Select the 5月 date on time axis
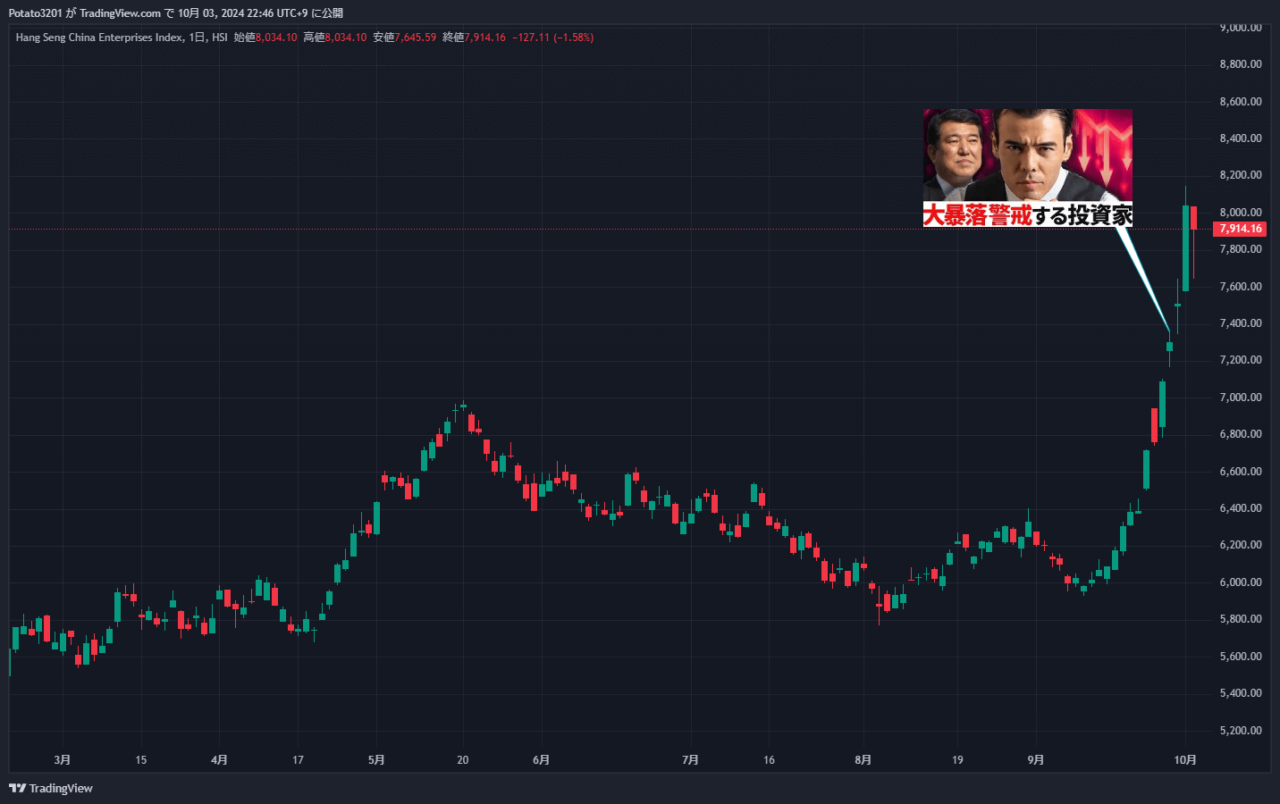Image resolution: width=1280 pixels, height=804 pixels. 377,760
